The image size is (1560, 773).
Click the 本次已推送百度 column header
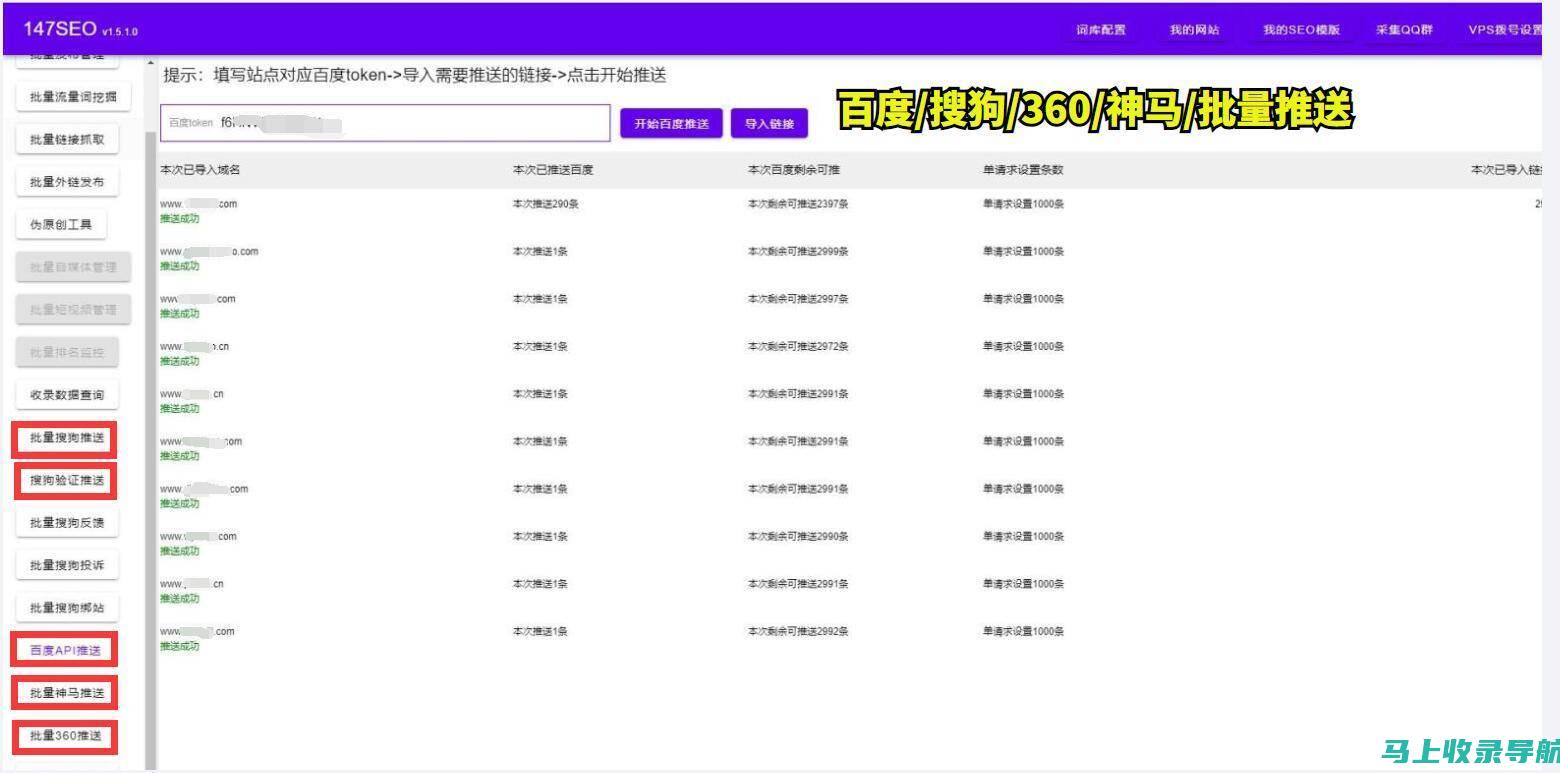(x=553, y=170)
